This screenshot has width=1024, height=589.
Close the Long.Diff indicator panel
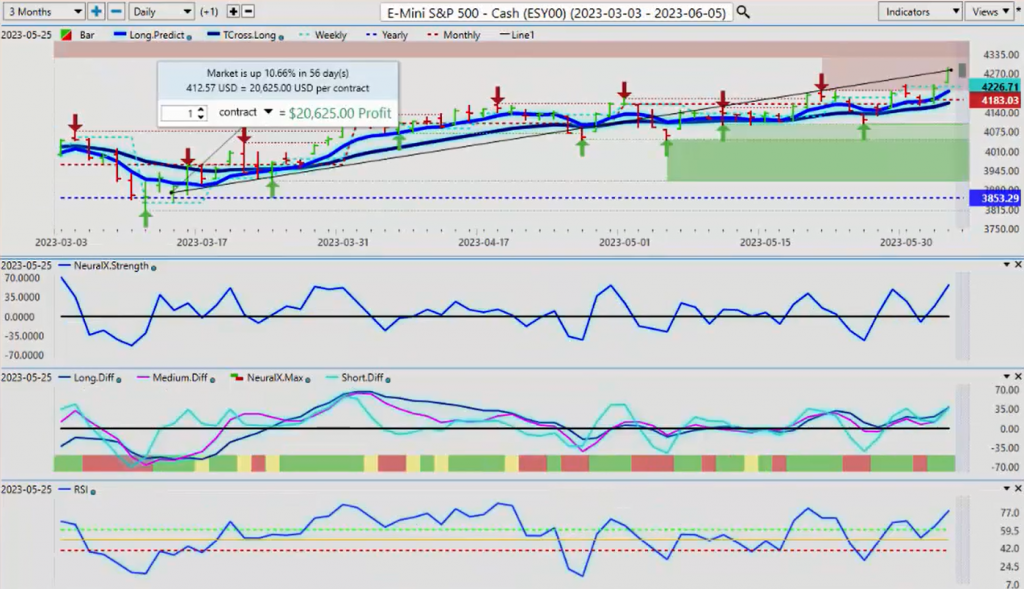click(1017, 376)
